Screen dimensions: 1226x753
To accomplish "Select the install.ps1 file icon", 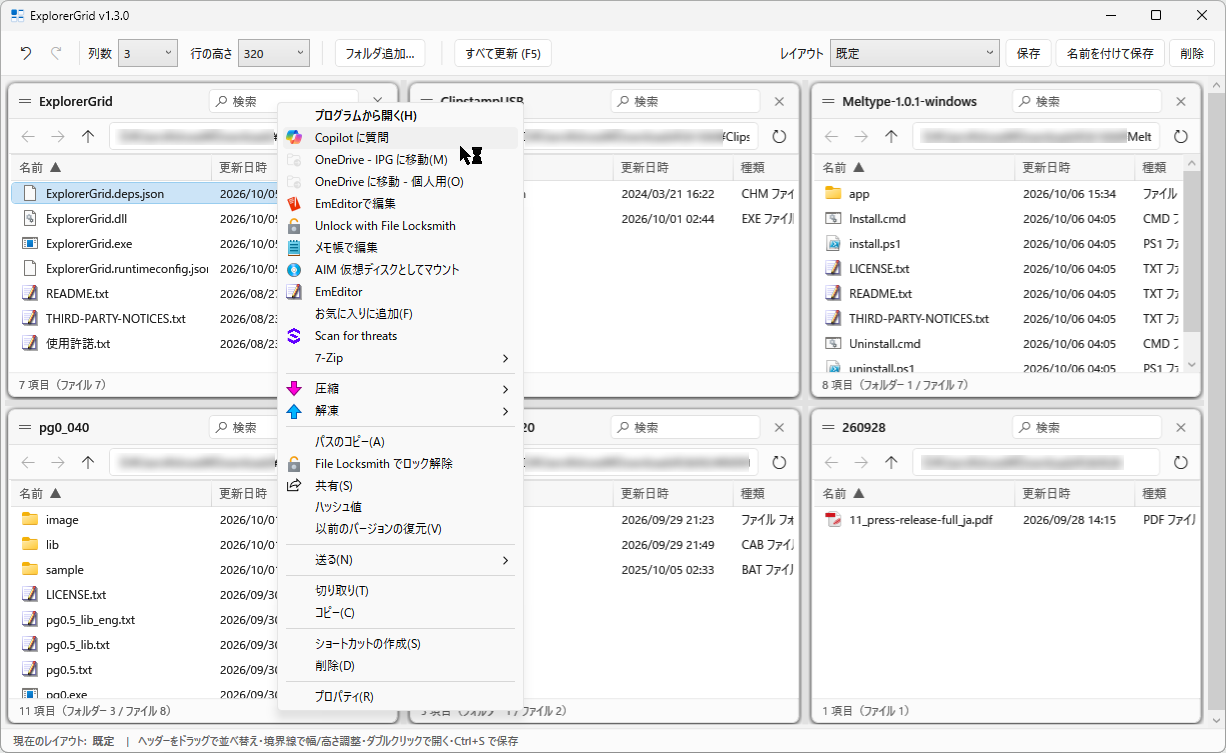I will [x=833, y=243].
